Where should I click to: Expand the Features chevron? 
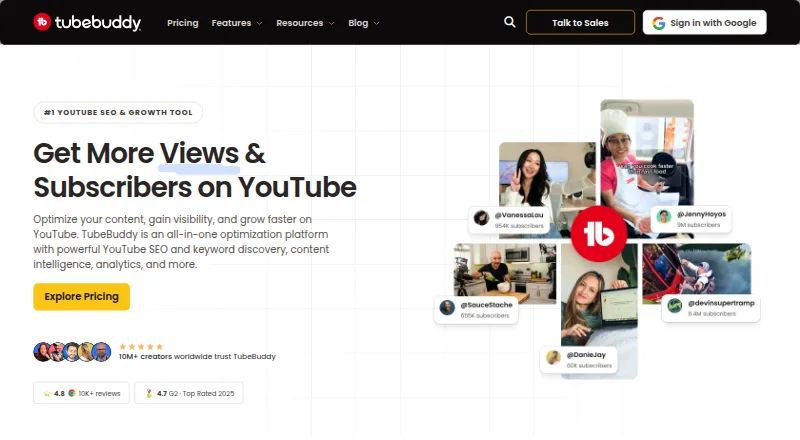tap(259, 23)
